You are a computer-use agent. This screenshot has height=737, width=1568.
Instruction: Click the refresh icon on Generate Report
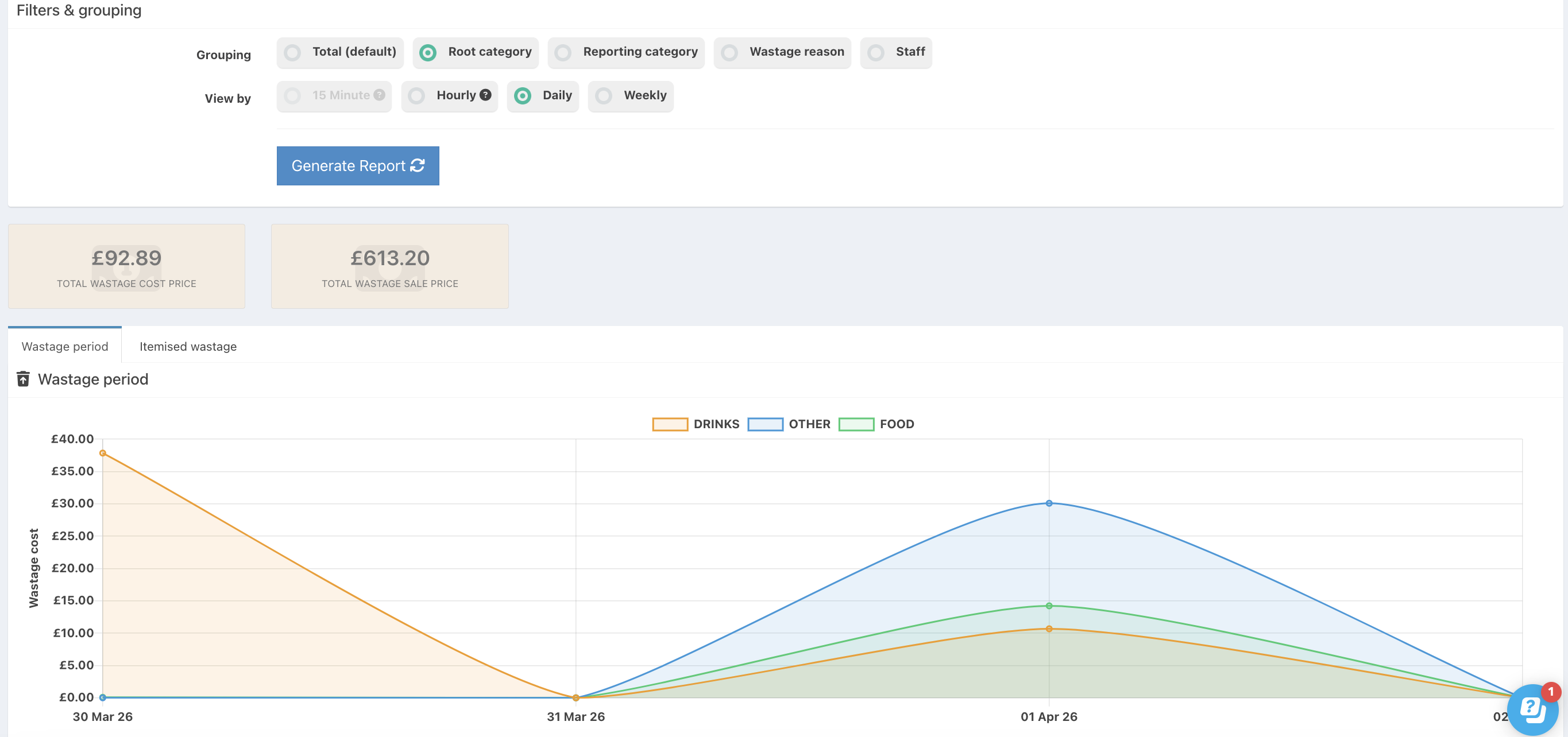click(x=418, y=165)
